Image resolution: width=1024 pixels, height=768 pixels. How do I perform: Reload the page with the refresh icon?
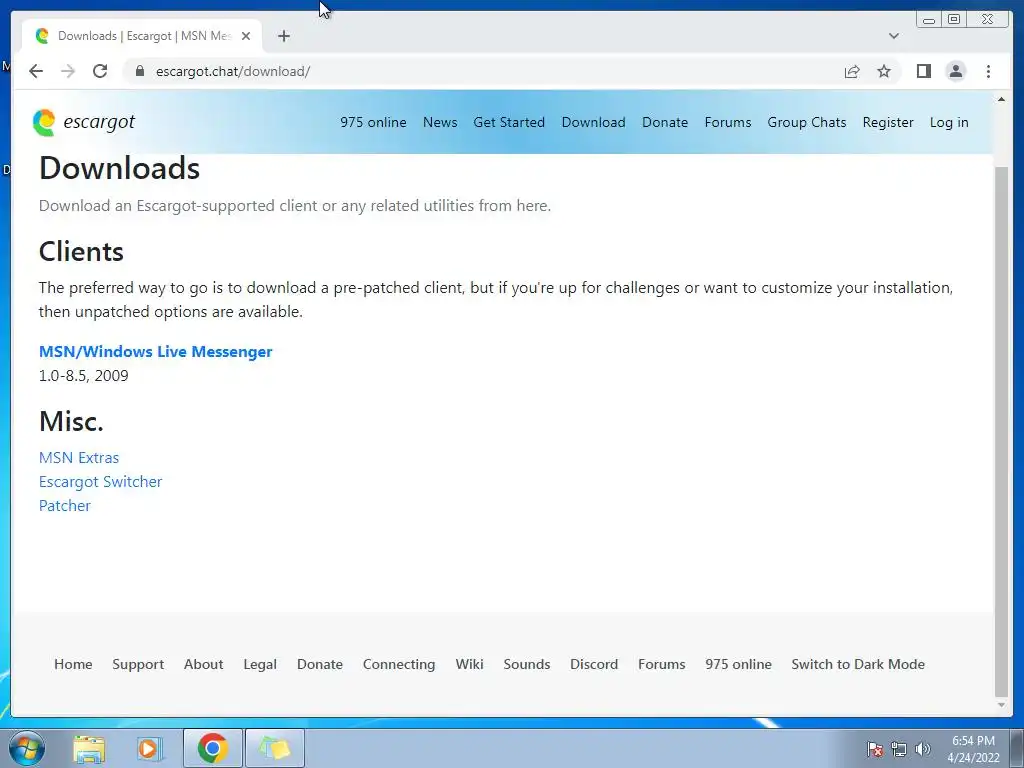click(x=100, y=71)
